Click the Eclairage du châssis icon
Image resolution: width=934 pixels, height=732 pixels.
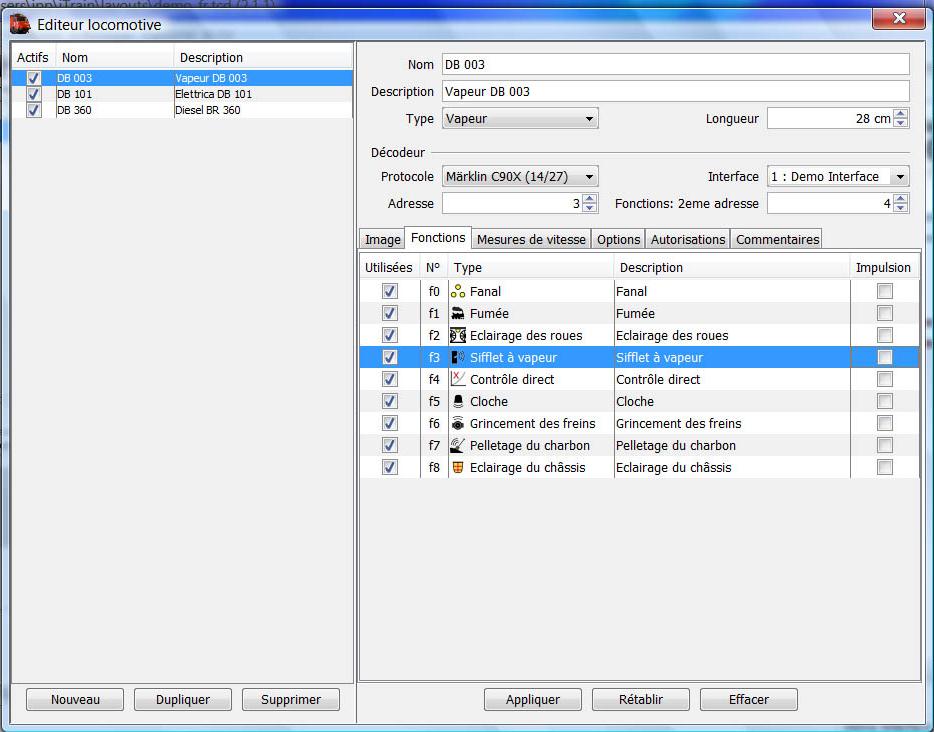click(458, 468)
